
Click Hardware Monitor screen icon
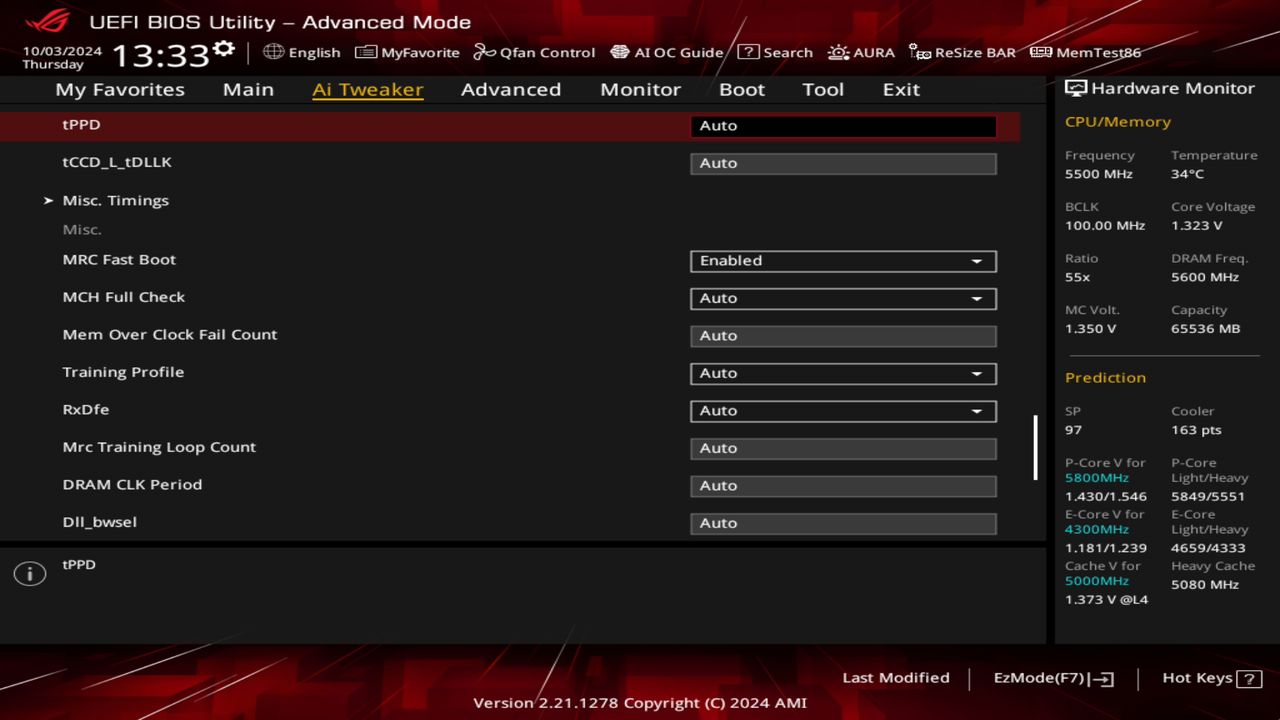pyautogui.click(x=1076, y=88)
